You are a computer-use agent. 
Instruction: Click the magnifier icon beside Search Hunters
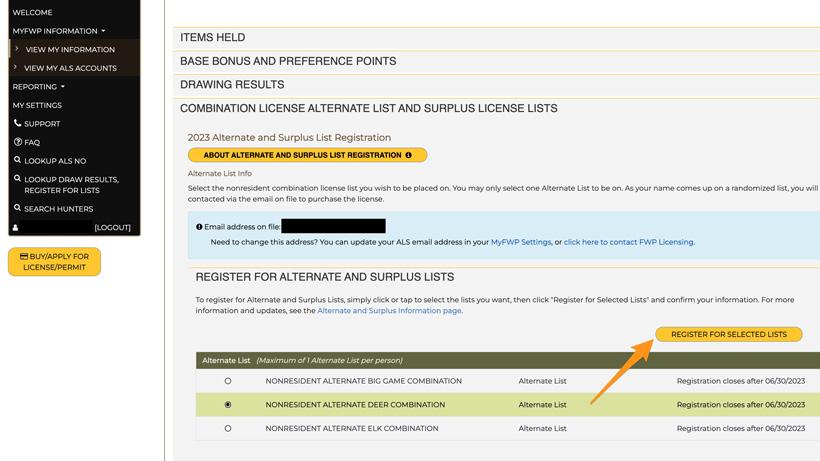click(x=17, y=208)
